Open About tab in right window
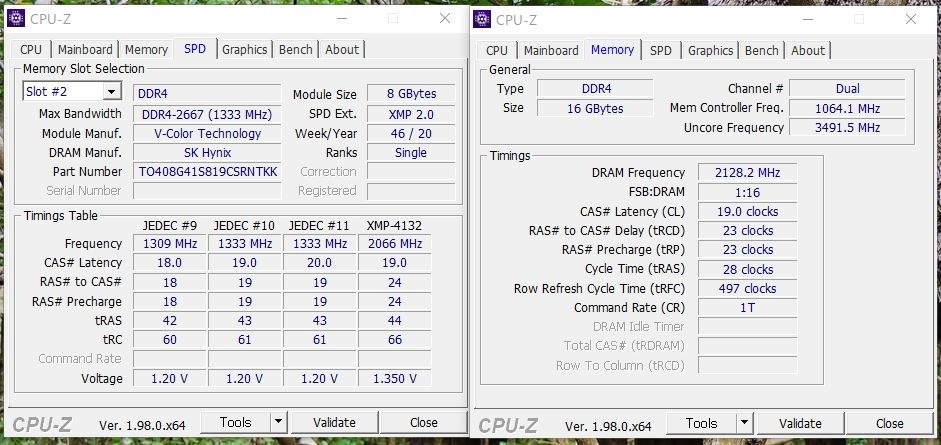 808,50
